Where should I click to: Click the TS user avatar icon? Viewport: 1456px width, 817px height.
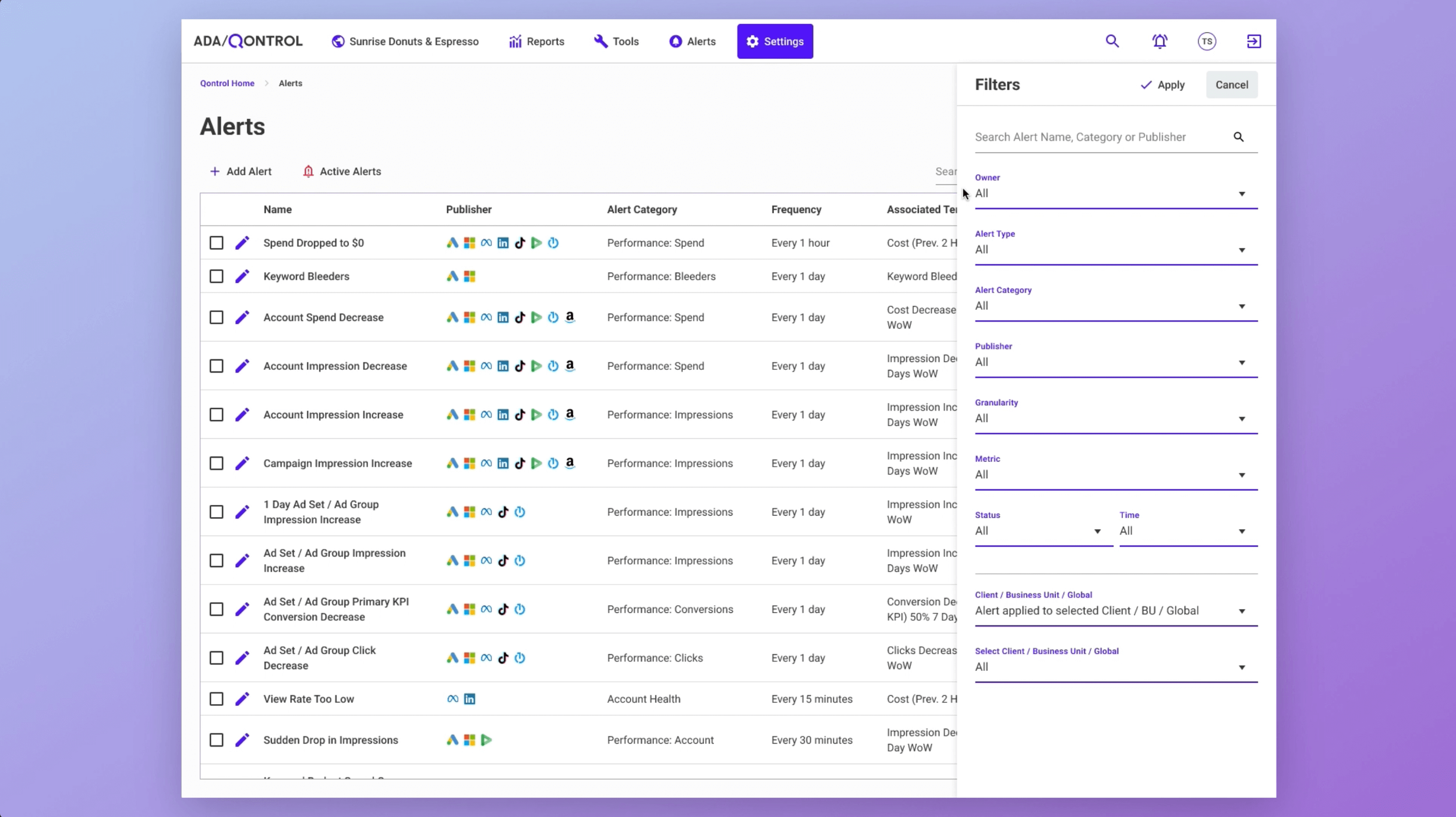pos(1207,41)
